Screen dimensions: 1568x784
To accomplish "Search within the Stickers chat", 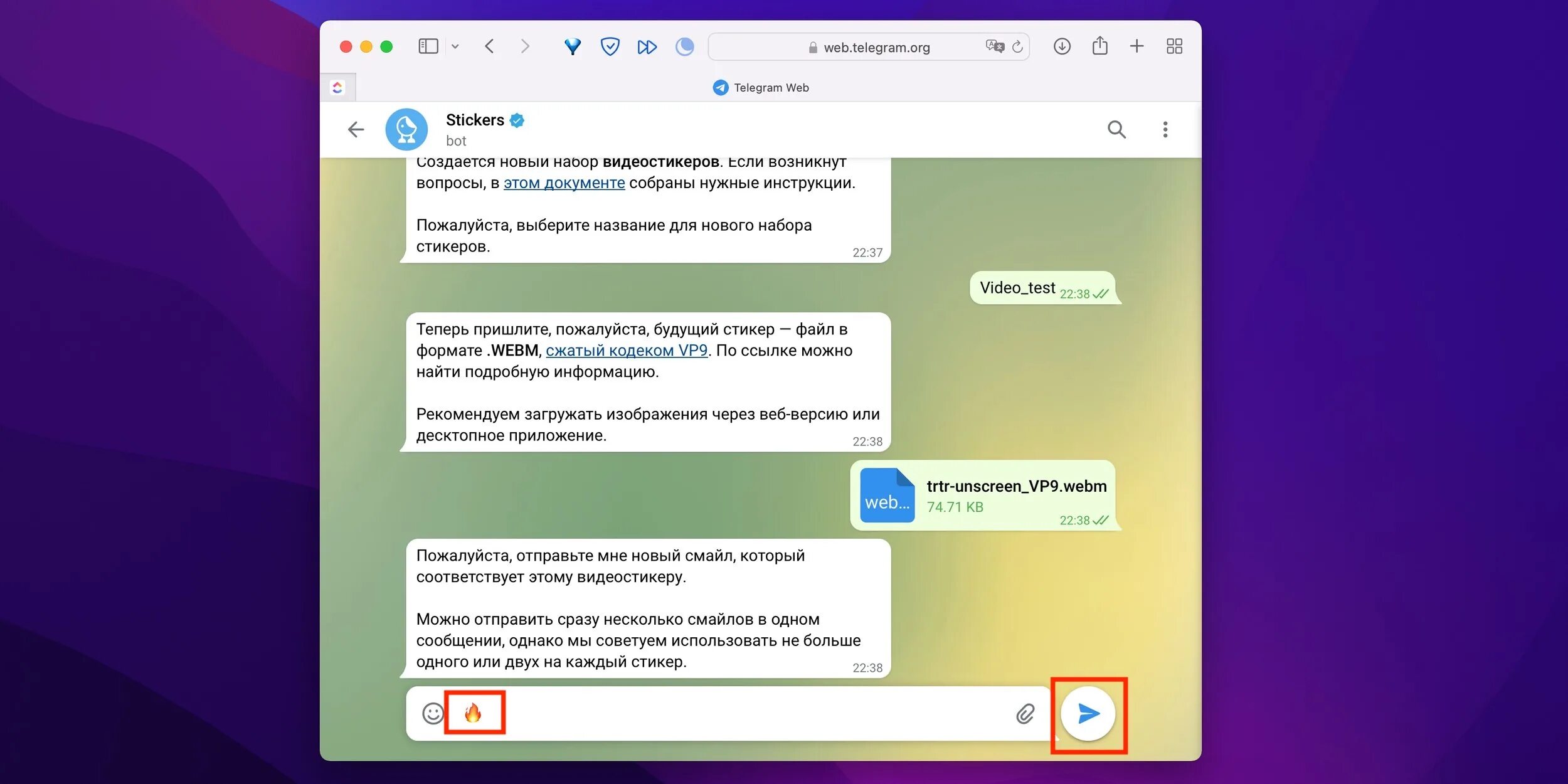I will (x=1116, y=130).
